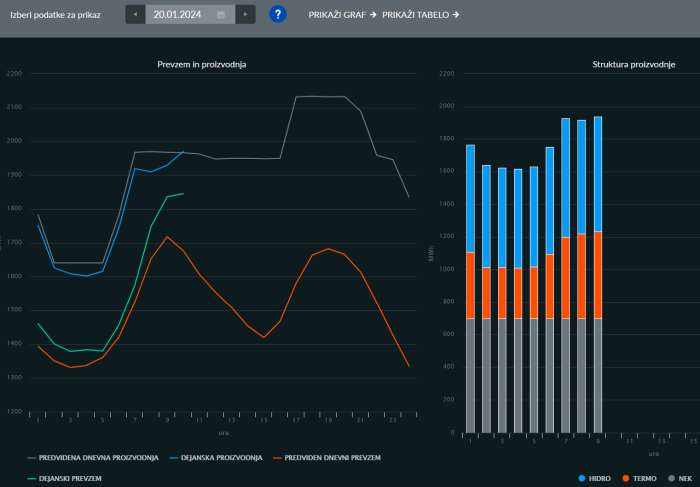Viewport: 700px width, 487px height.
Task: Click orange line peak at hour 9
Action: pos(167,237)
